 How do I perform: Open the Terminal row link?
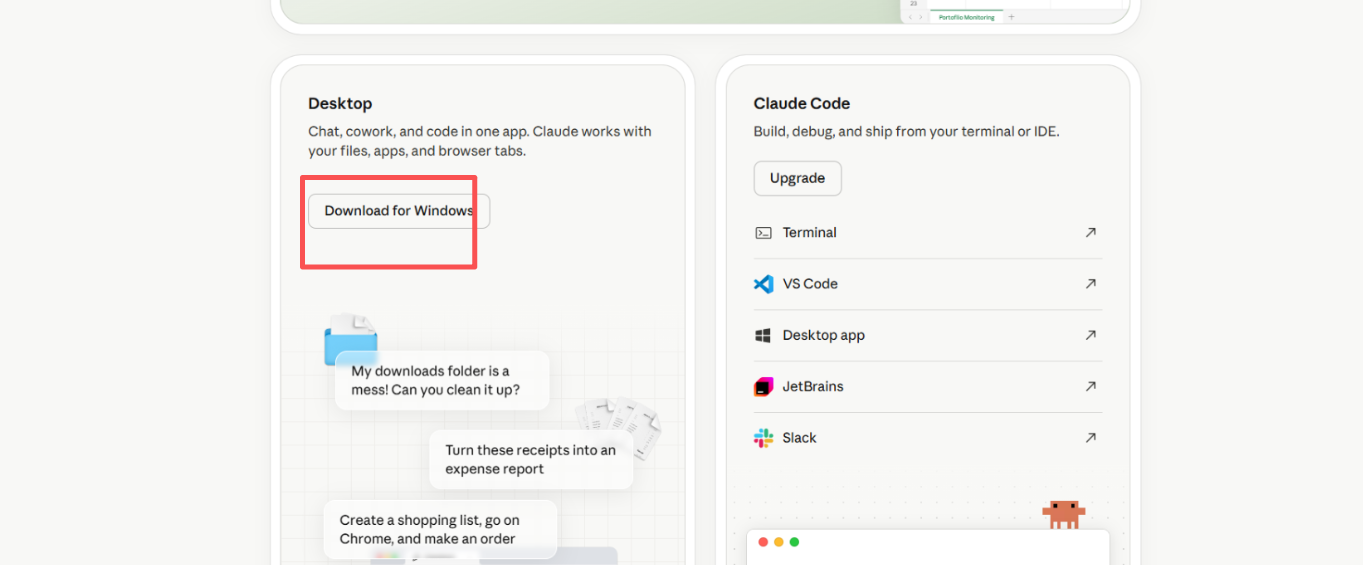tap(927, 233)
